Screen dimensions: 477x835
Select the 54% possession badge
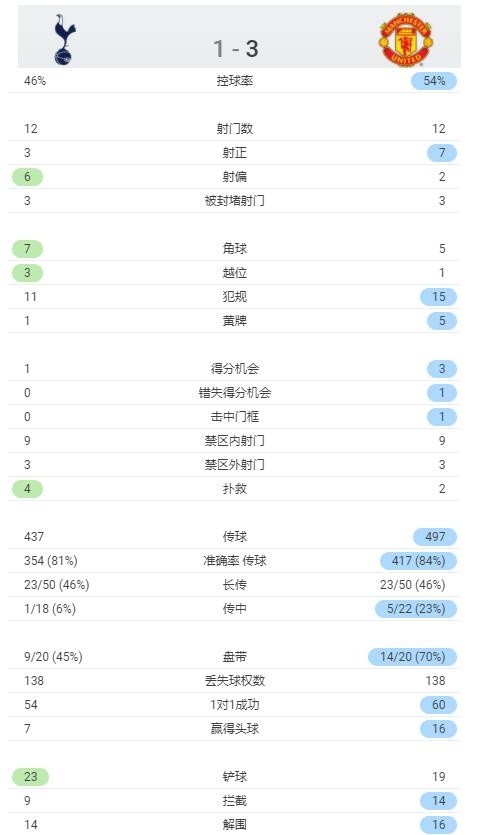(x=434, y=81)
